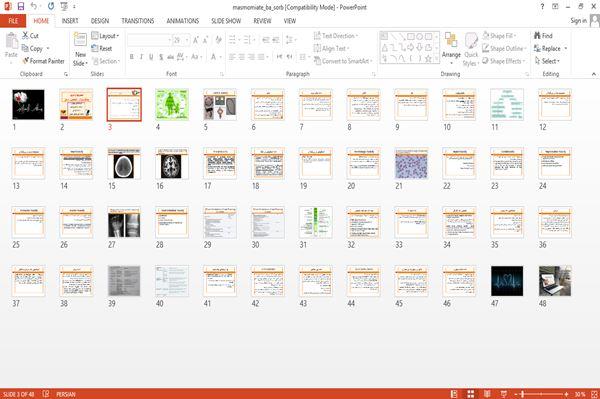Screen dimensions: 600x399
Task: Open the font size dropdown arrow
Action: 187,40
